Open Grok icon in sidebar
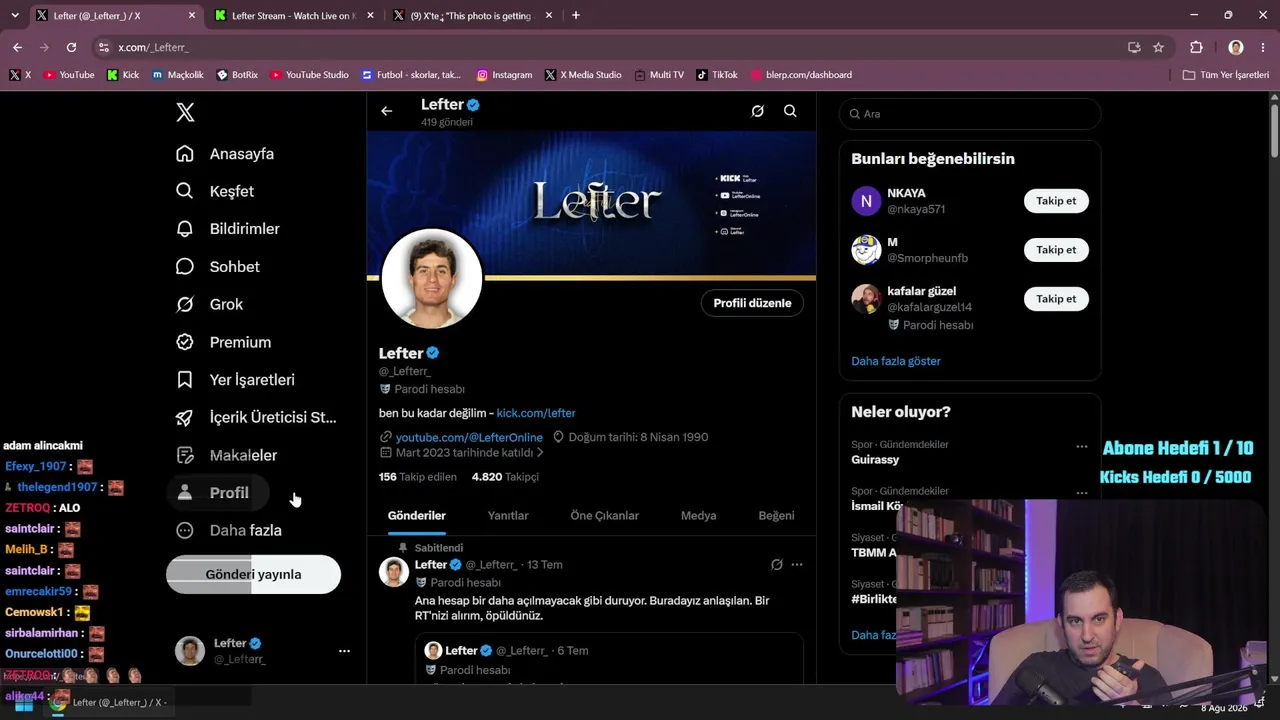The width and height of the screenshot is (1280, 720). click(184, 304)
